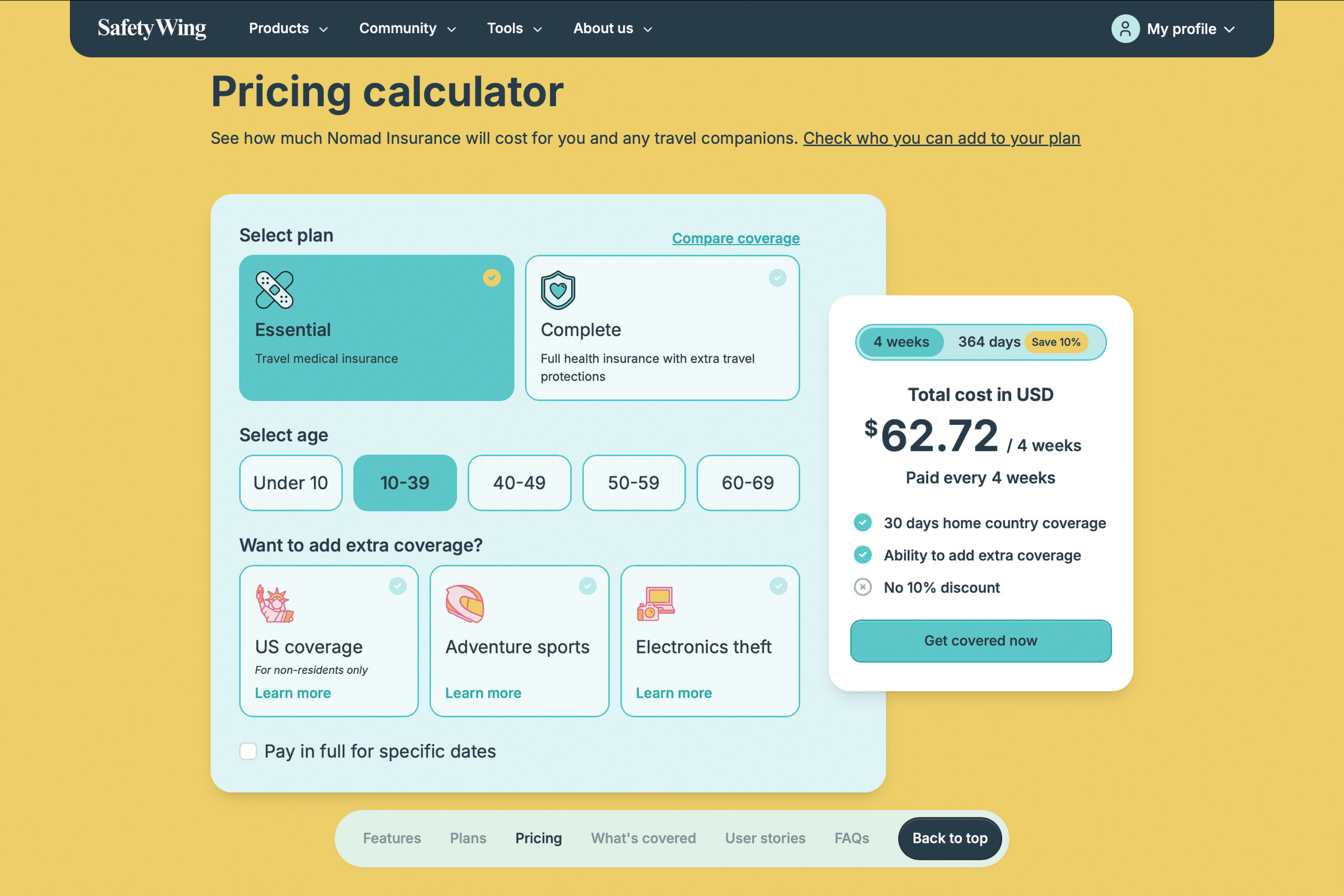Click the SafetyWing logo
This screenshot has width=1344, height=896.
tap(151, 28)
